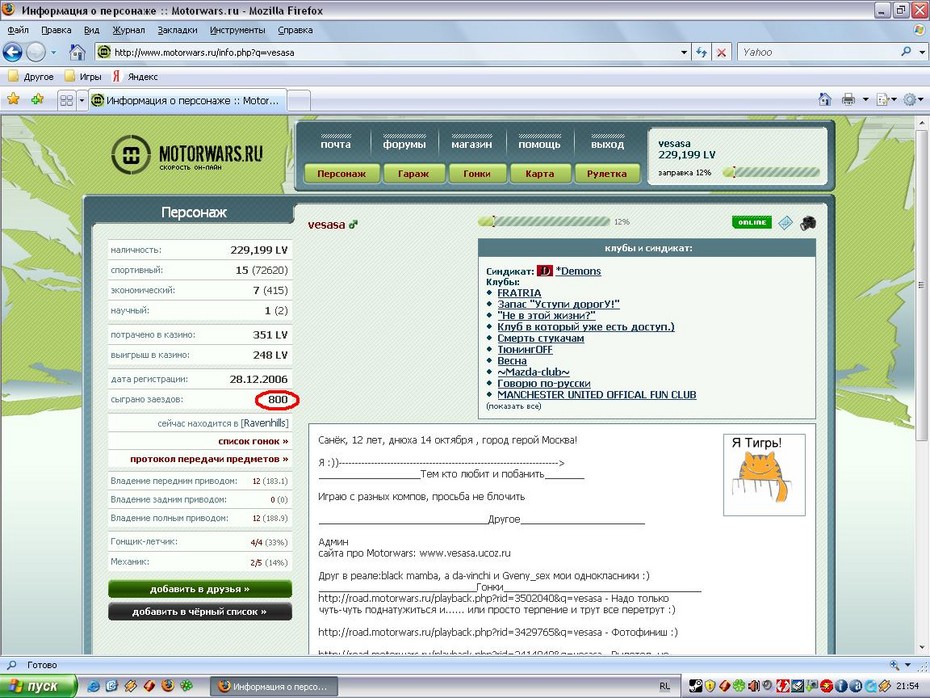
Task: Click the Персонаж green button
Action: click(x=341, y=174)
